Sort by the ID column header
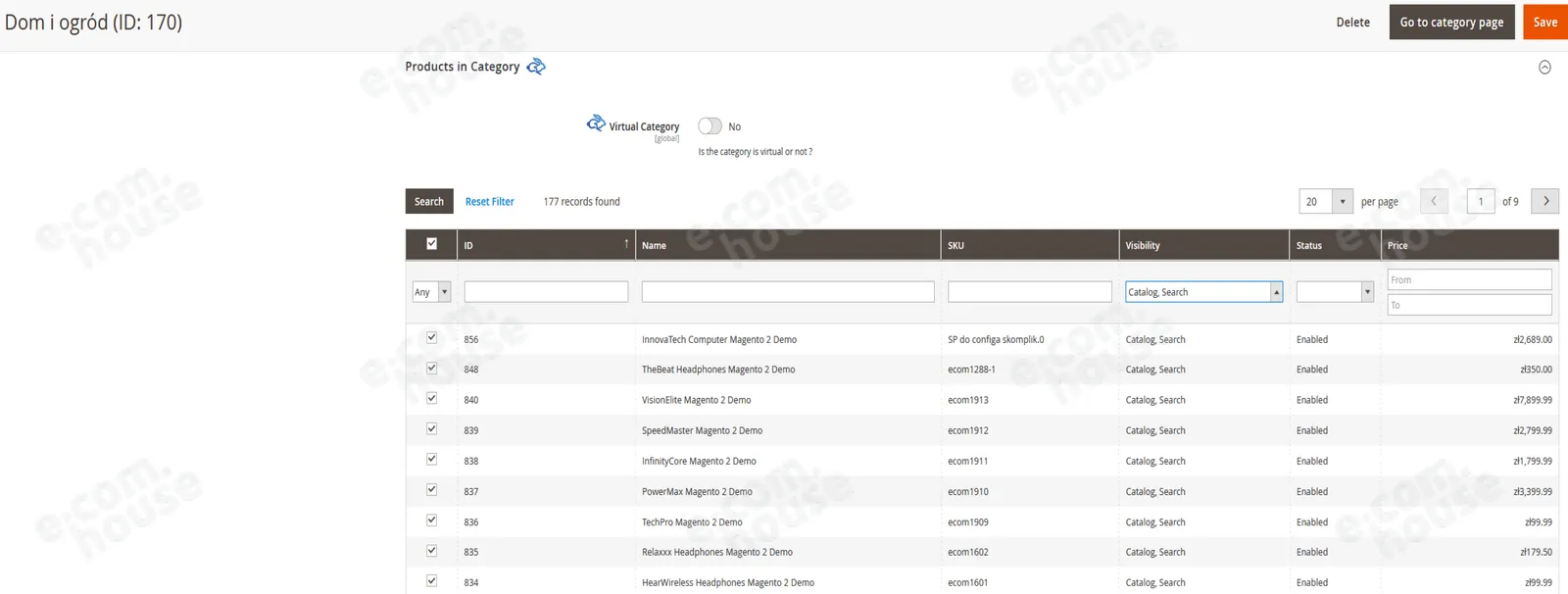Screen dimensions: 1568x594 546,245
